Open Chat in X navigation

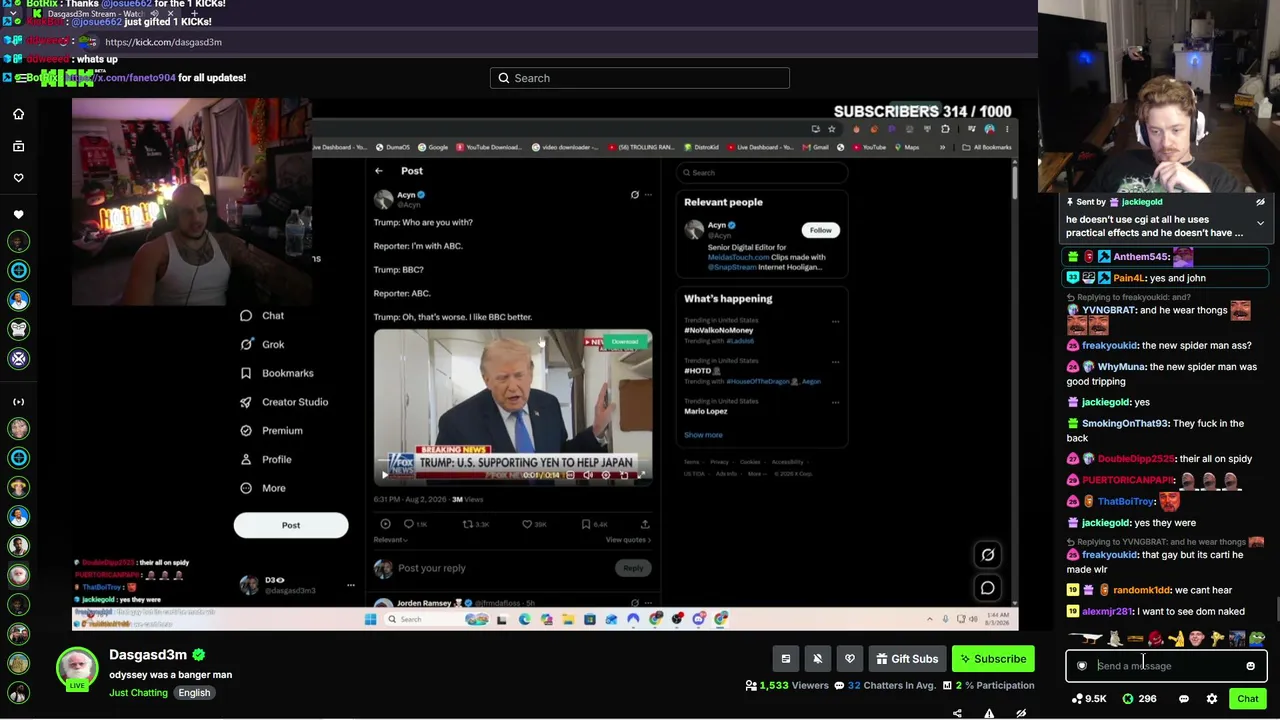[262, 316]
